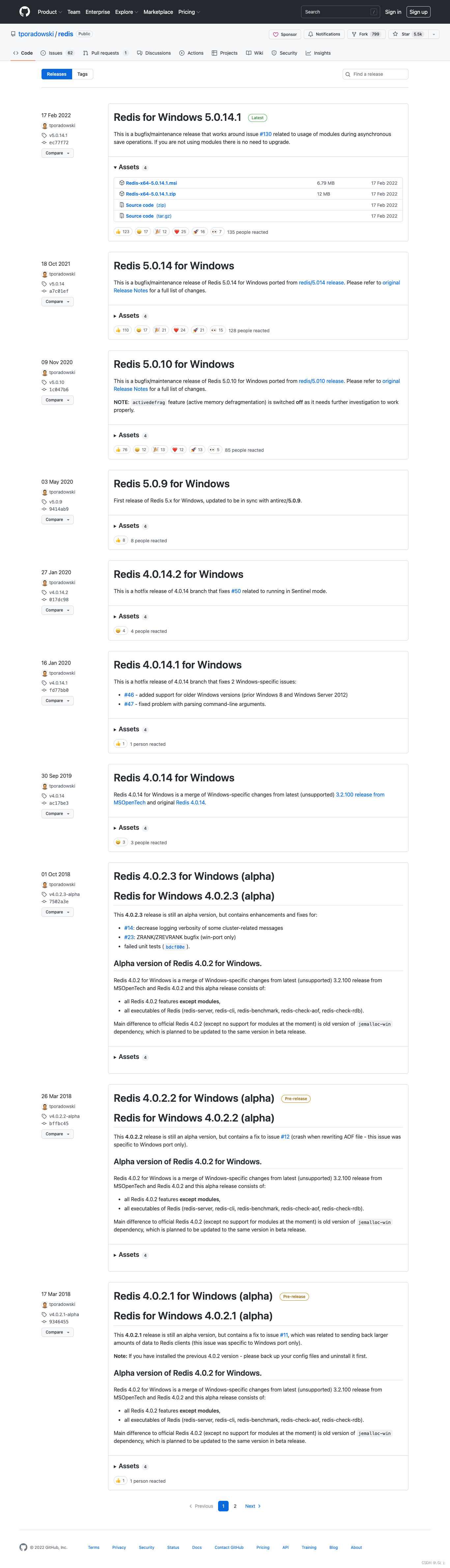
Task: Switch to the Code tab
Action: pyautogui.click(x=23, y=53)
